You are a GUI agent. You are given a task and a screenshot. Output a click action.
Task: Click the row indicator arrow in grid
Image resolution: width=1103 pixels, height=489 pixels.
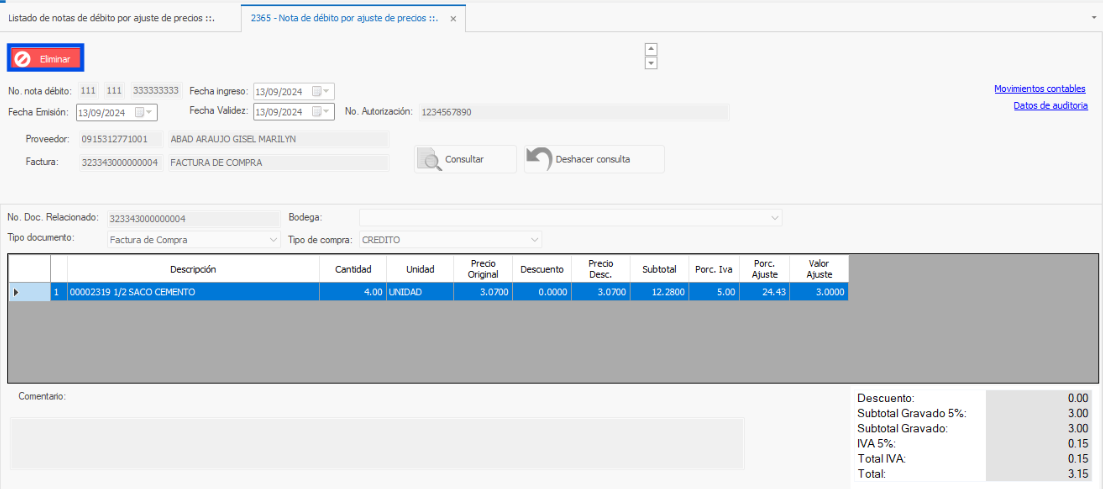tap(15, 292)
